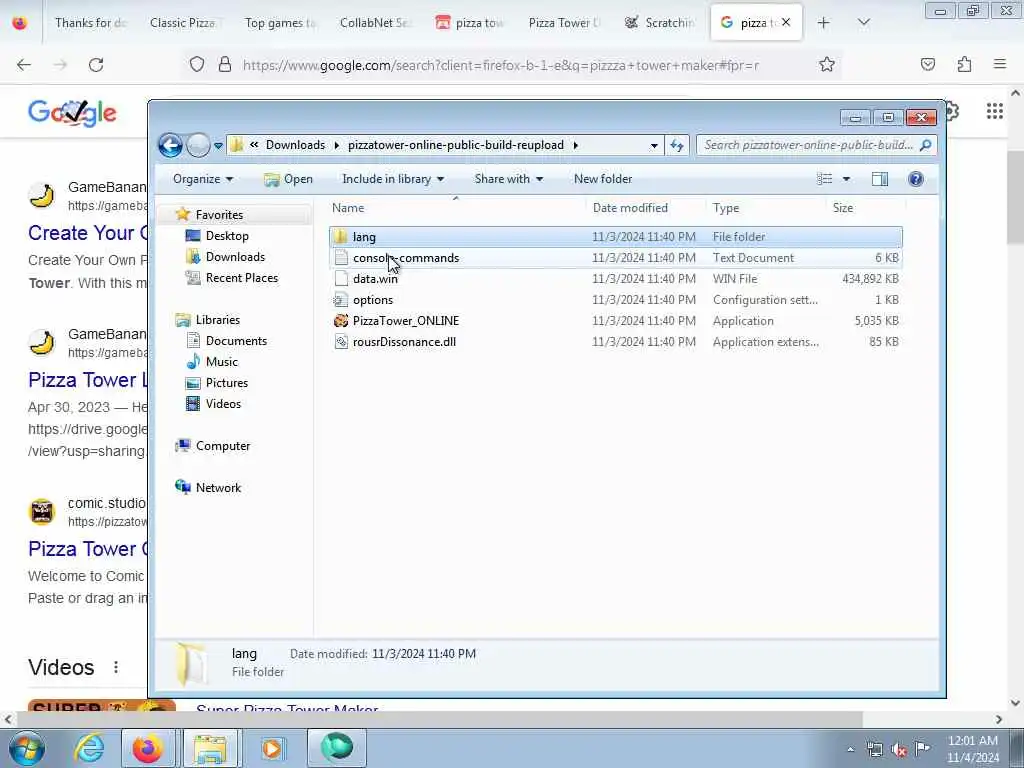Switch to the CollabNet browser tab

point(374,23)
